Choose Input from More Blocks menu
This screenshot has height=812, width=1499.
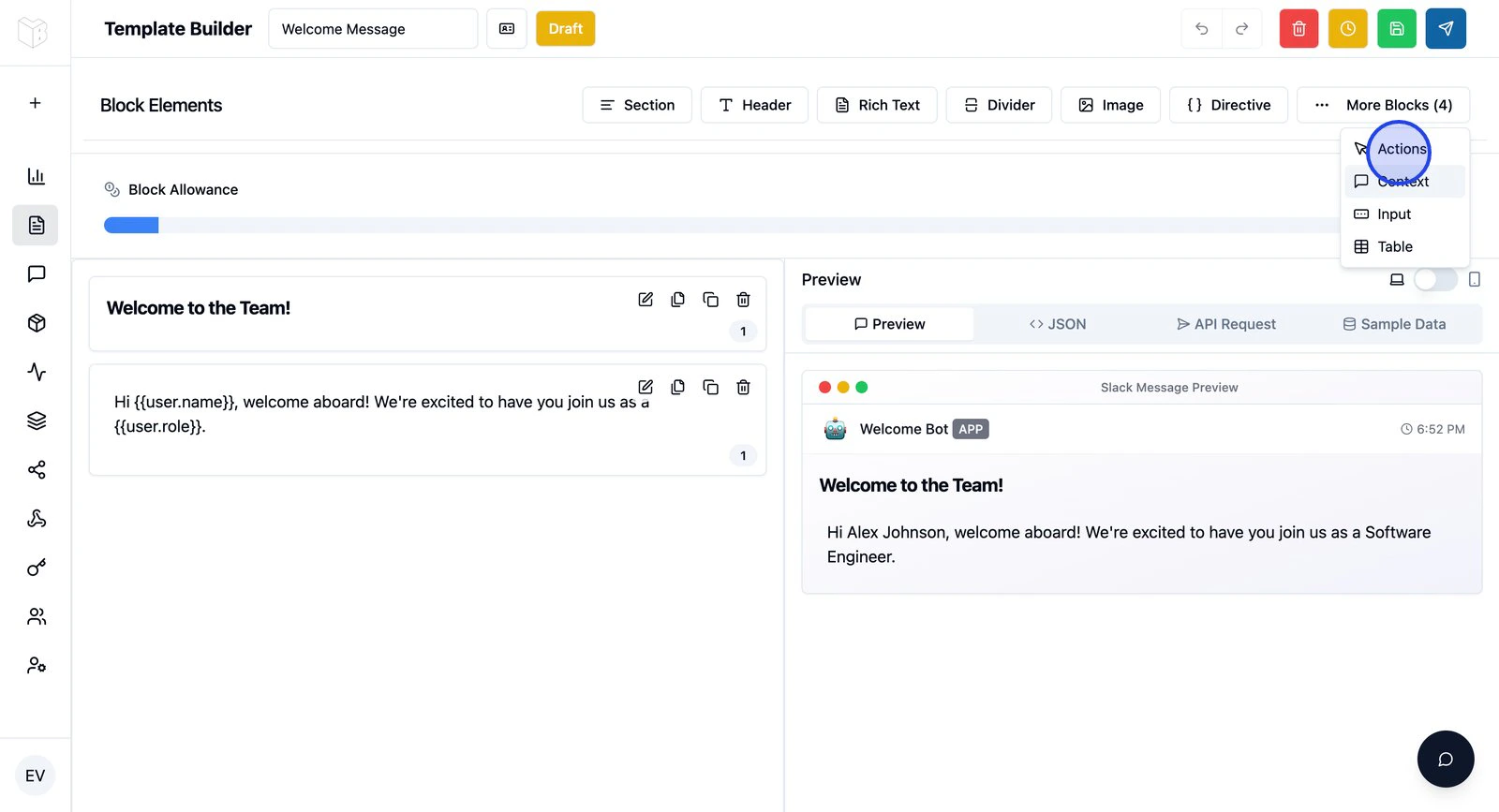(x=1404, y=214)
